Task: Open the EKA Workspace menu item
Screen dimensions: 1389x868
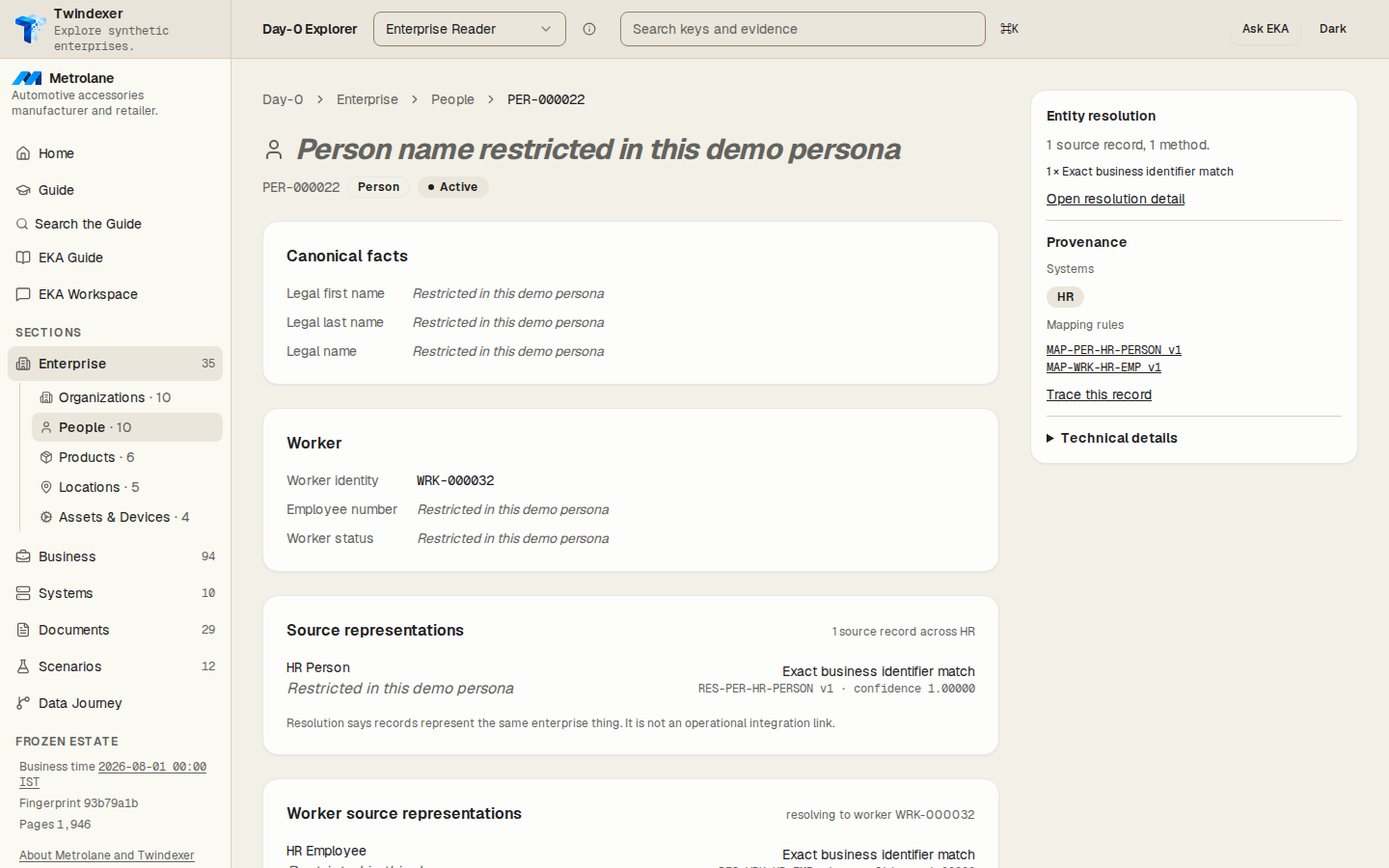Action: (x=115, y=294)
